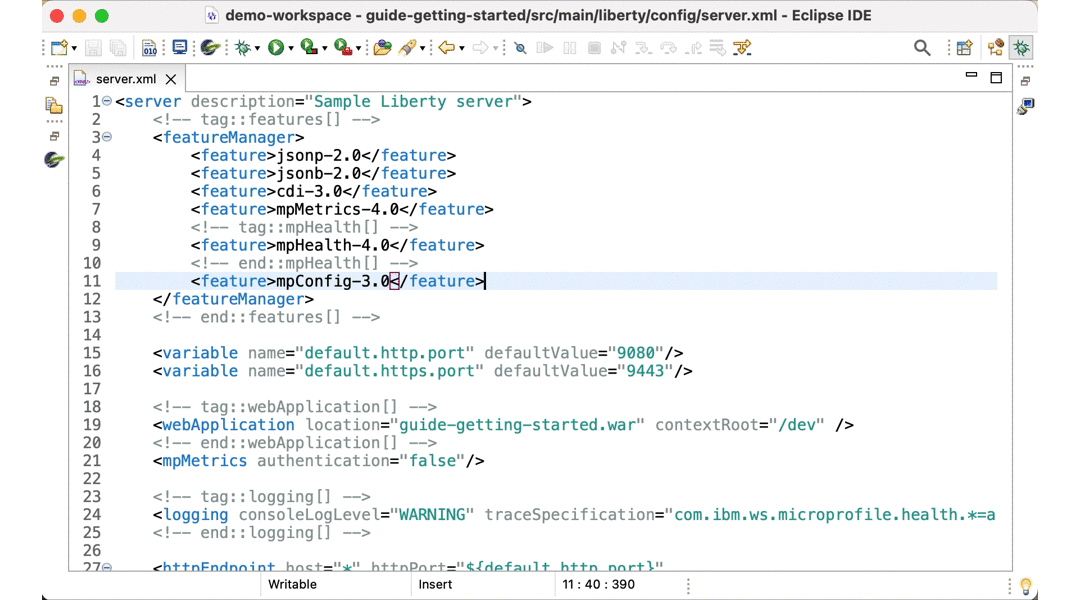Switch to the Debug perspective

[x=1021, y=48]
